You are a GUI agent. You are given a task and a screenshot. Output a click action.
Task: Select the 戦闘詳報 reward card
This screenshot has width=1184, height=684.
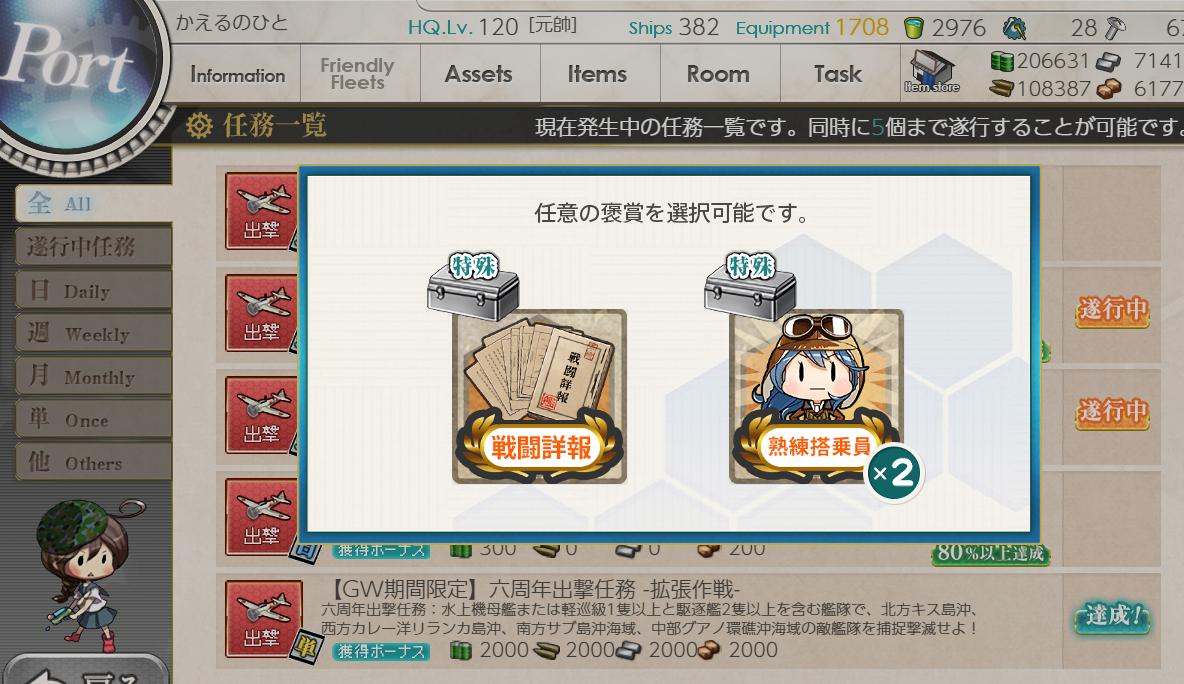[x=539, y=396]
